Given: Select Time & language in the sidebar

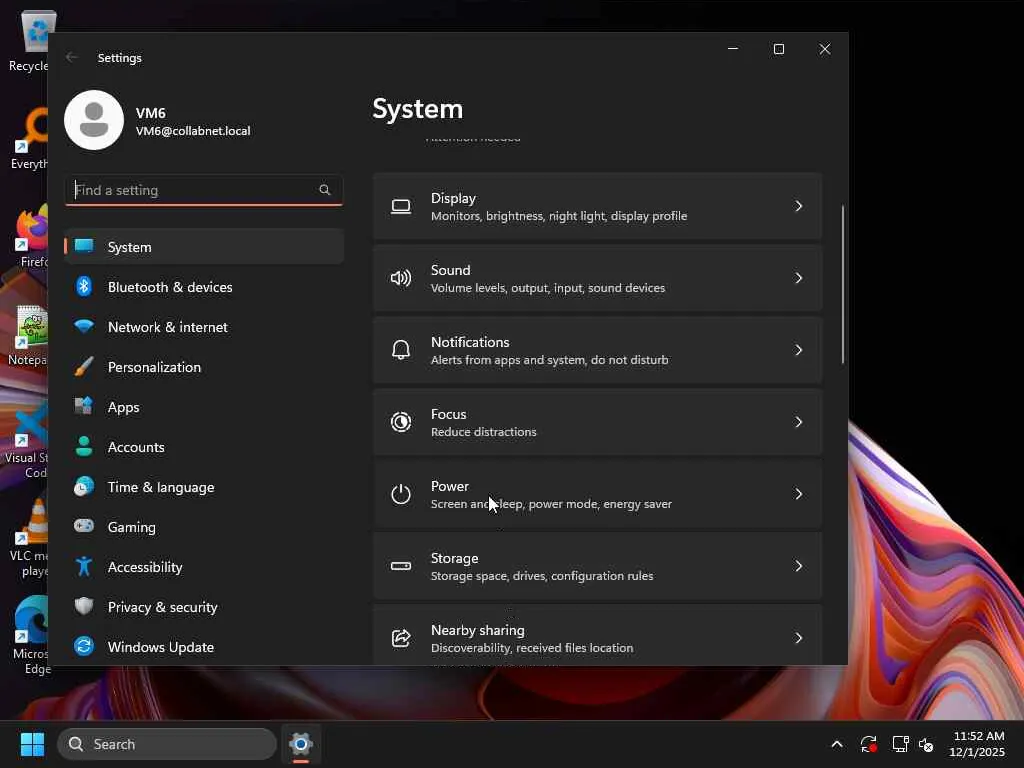Looking at the screenshot, I should (x=160, y=487).
